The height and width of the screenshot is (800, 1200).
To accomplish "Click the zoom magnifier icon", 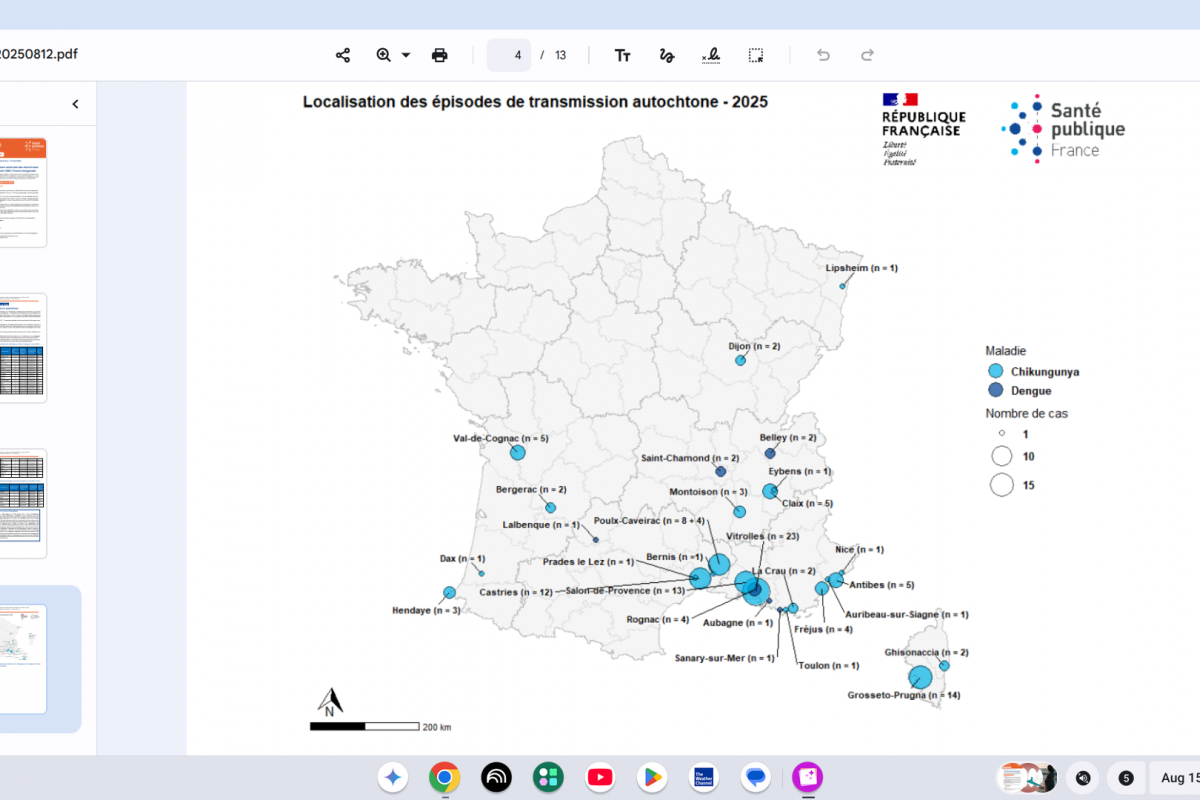I will (384, 55).
